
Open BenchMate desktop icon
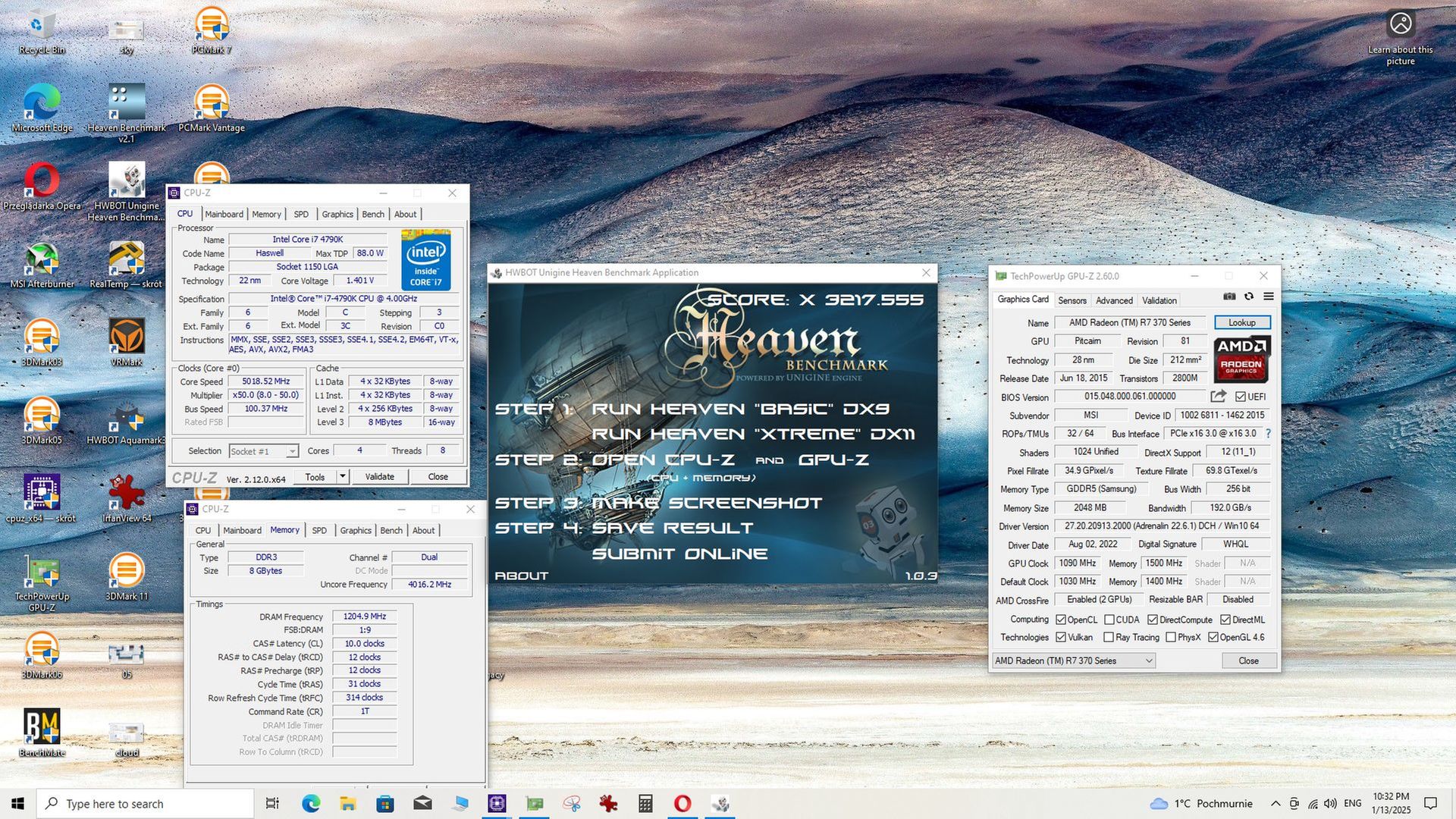42,733
